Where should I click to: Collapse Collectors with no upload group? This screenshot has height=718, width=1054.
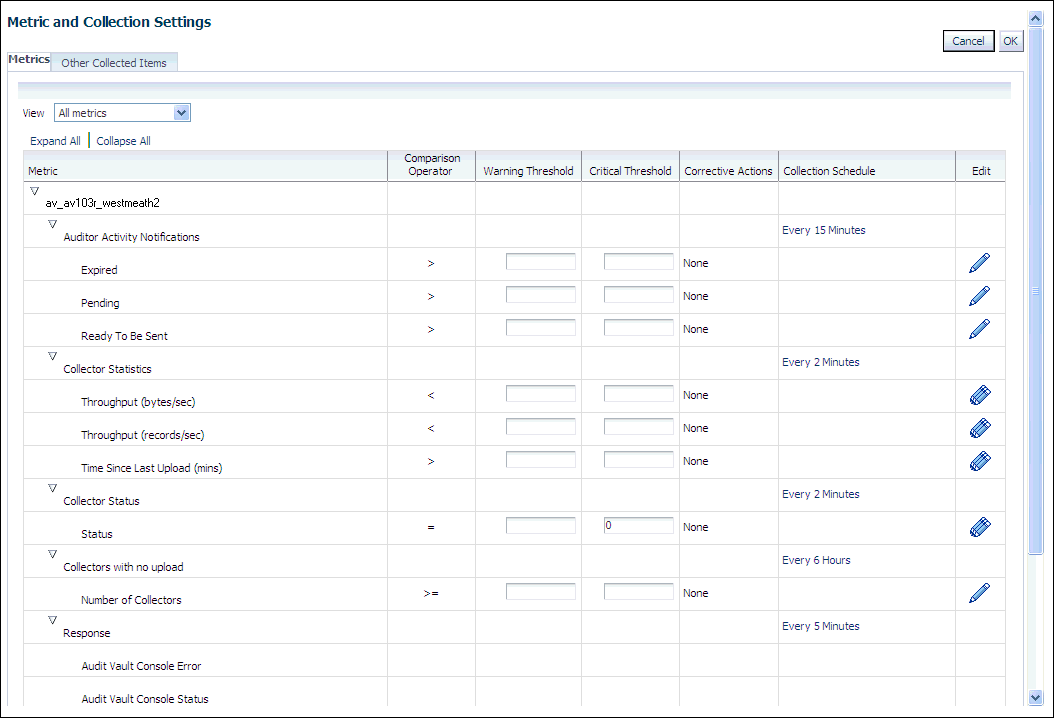click(x=52, y=554)
